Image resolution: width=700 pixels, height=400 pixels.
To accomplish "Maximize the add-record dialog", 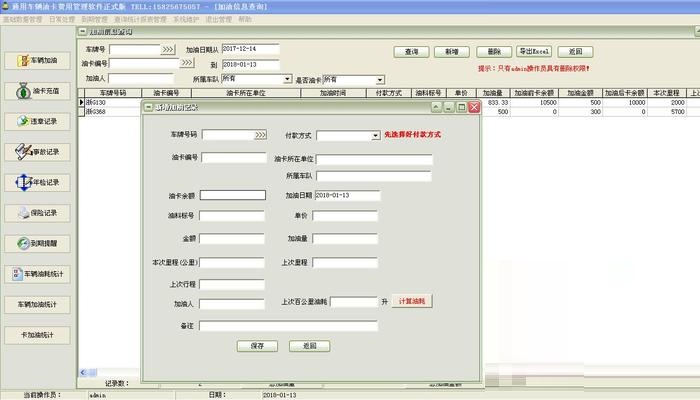I will (462, 107).
